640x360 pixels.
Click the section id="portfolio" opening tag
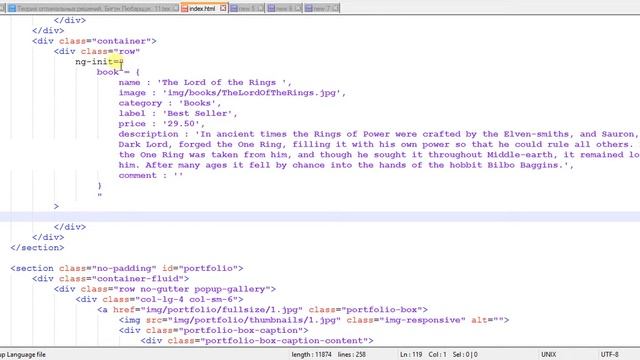click(x=127, y=268)
